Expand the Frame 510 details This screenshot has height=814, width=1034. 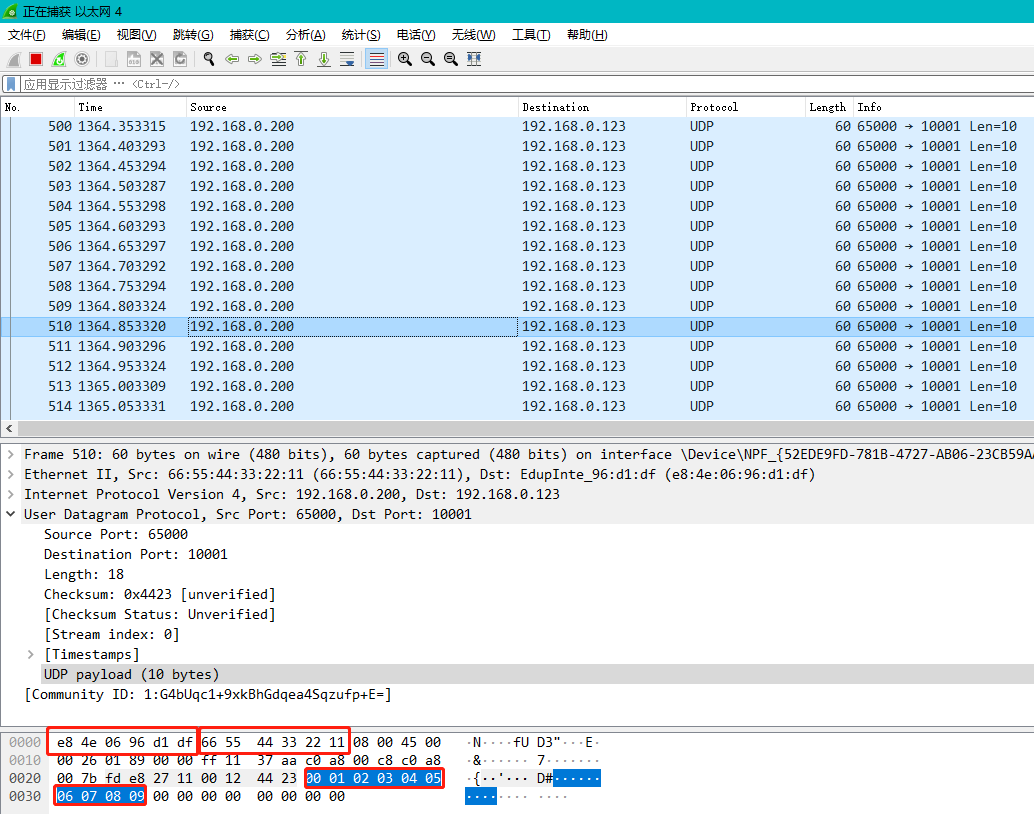(11, 454)
